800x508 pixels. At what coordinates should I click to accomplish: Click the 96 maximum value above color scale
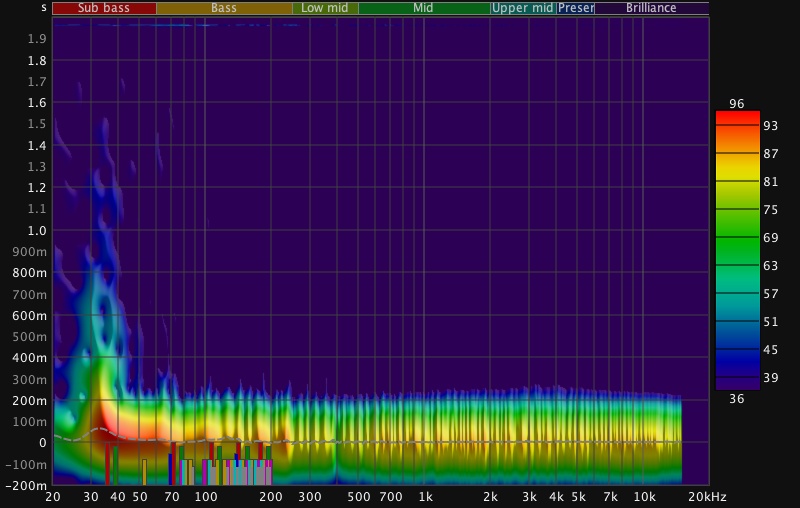(x=737, y=104)
